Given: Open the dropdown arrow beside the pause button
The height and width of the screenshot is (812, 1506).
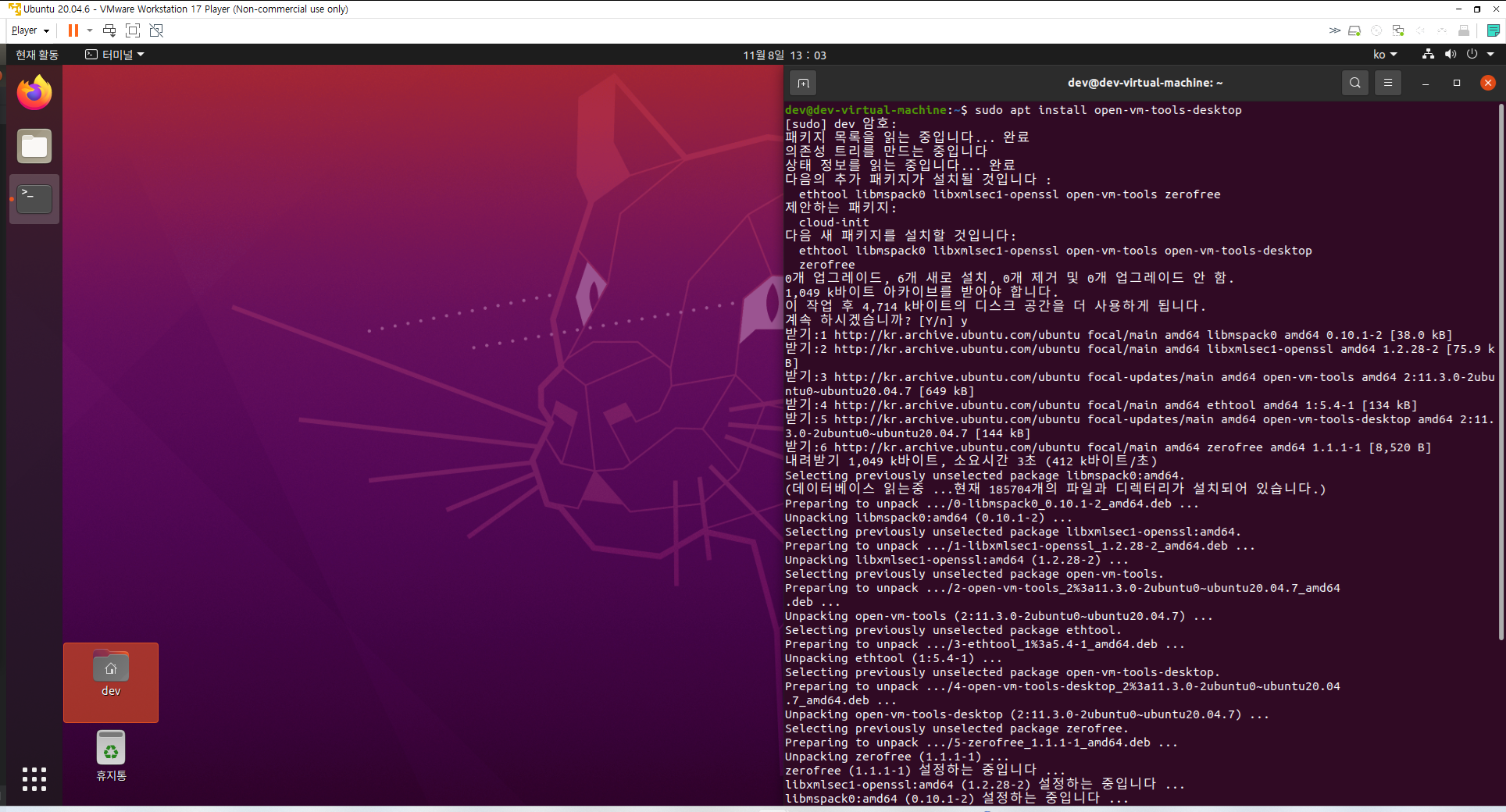Looking at the screenshot, I should [x=90, y=30].
